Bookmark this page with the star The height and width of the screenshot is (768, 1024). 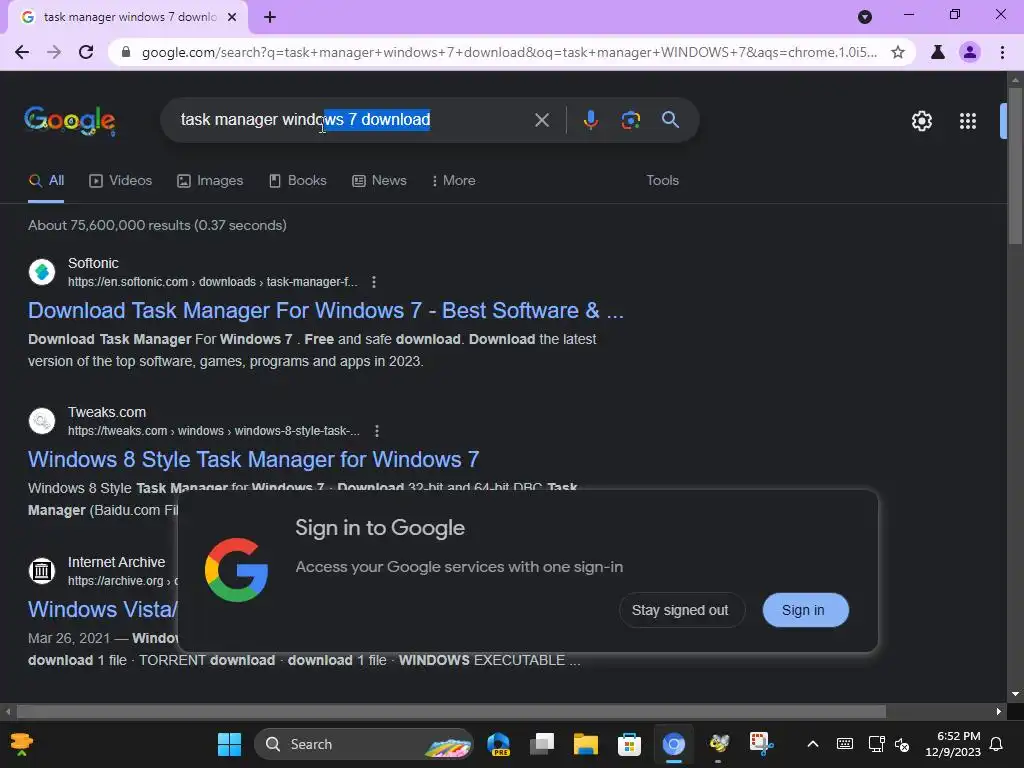click(898, 52)
